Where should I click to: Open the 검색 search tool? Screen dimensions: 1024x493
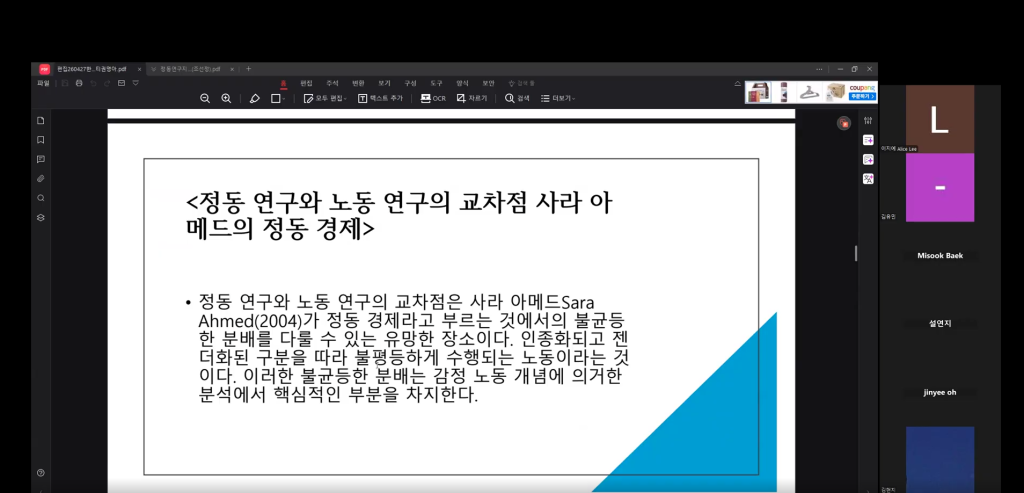click(x=517, y=99)
